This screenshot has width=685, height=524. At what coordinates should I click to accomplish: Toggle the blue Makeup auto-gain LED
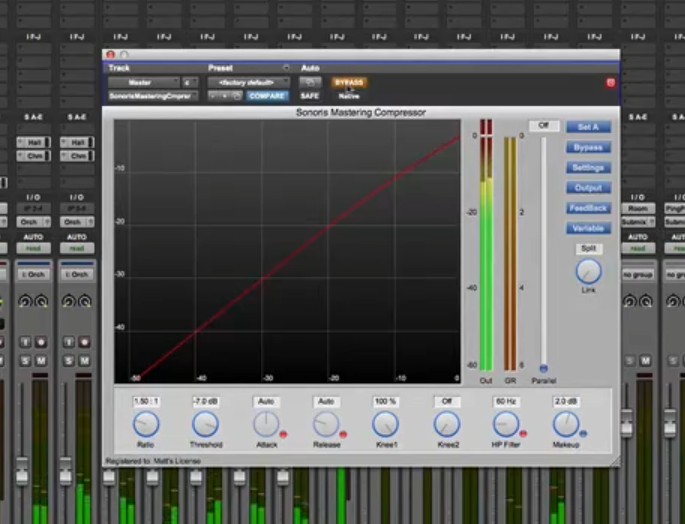pyautogui.click(x=583, y=434)
